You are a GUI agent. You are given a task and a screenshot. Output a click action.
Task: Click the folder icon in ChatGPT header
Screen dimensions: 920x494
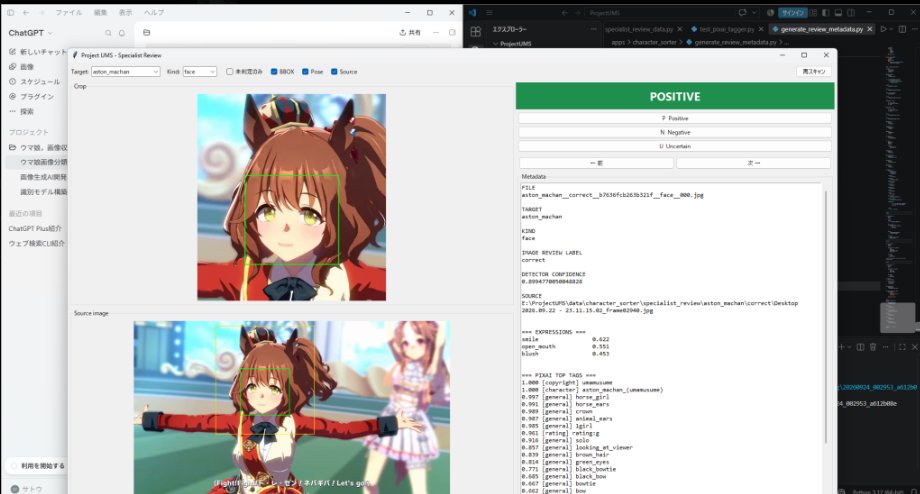147,32
